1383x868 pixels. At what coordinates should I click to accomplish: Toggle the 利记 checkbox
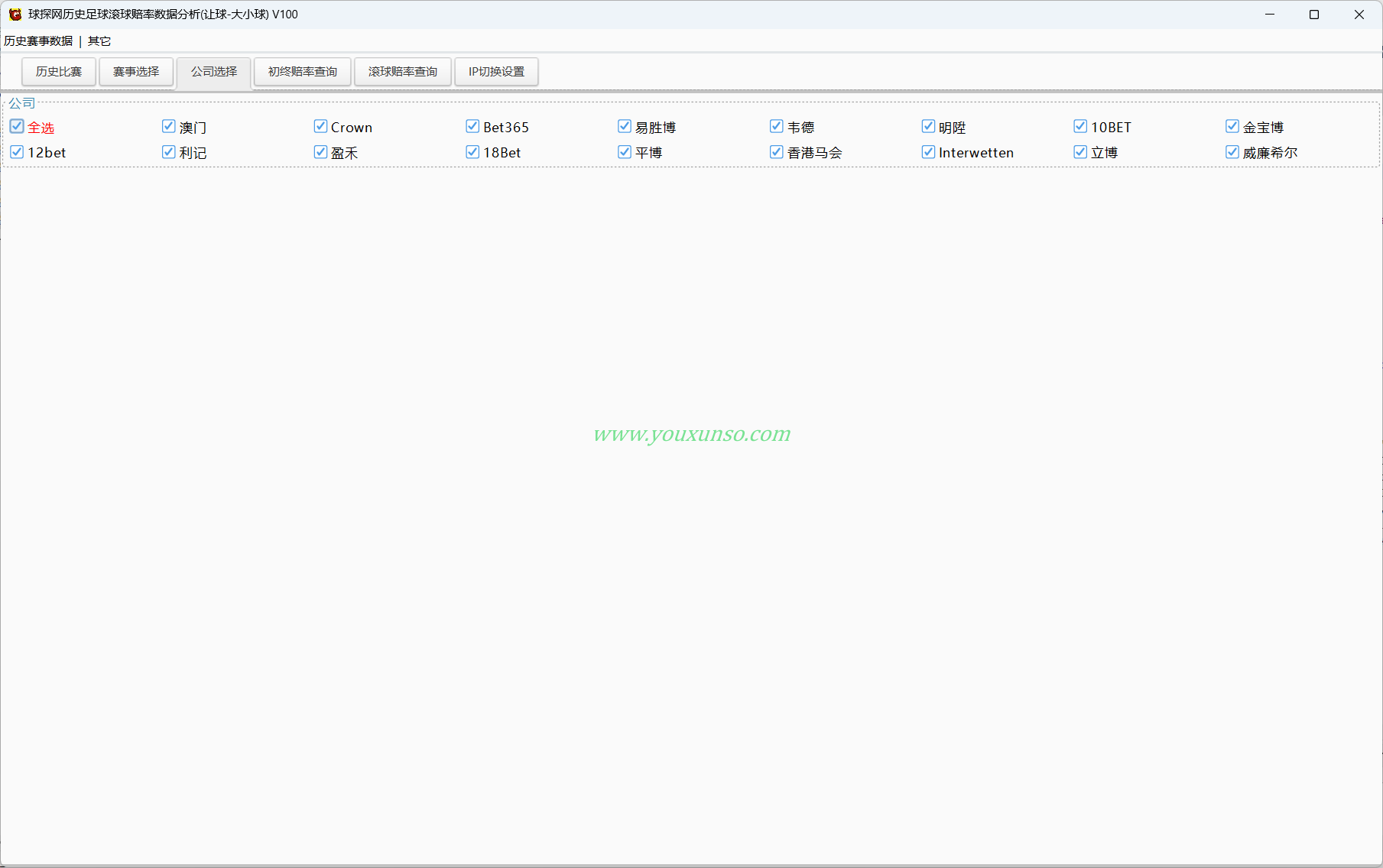click(x=169, y=152)
